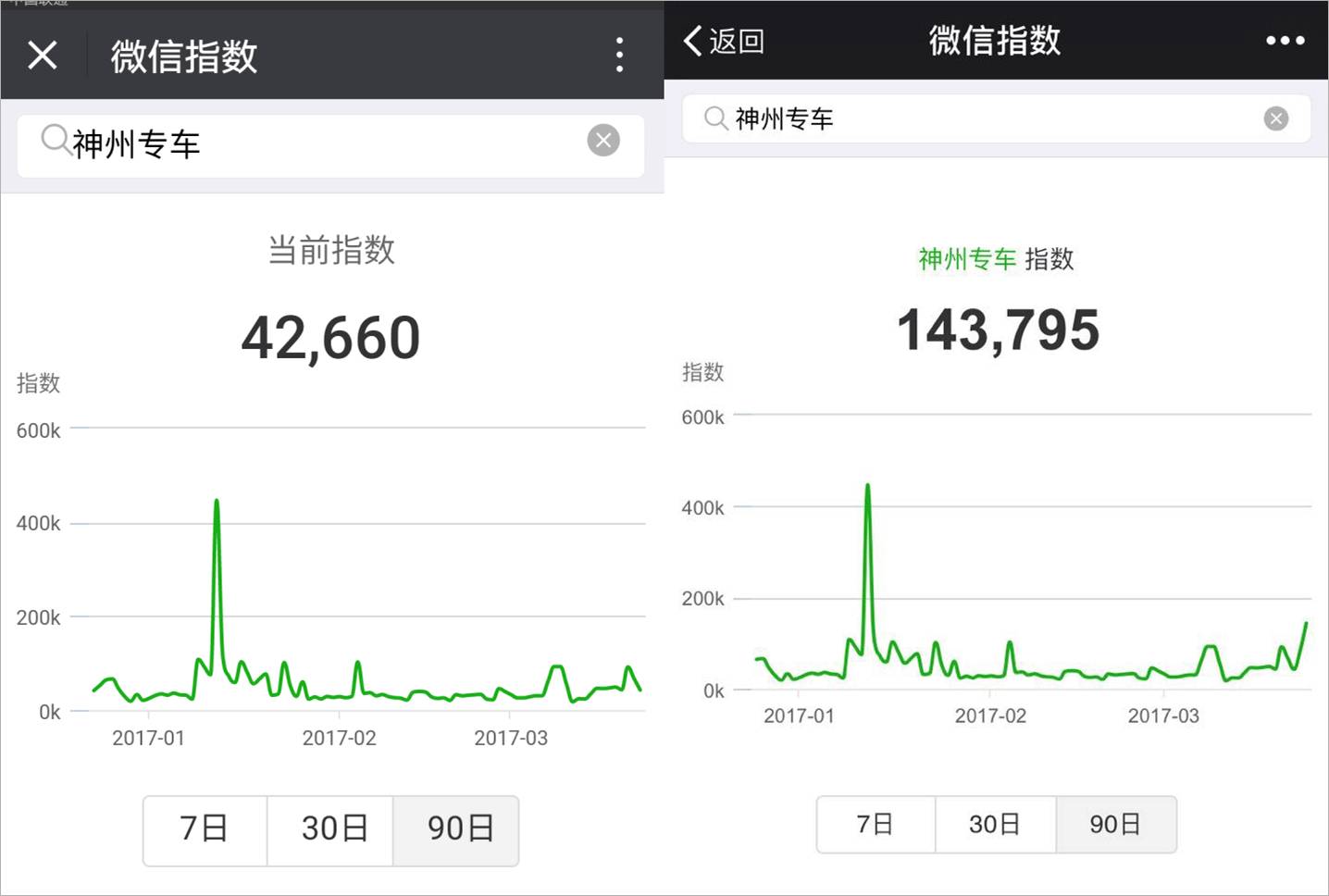Click the right chart's tallest peak
The image size is (1329, 896).
pos(867,486)
